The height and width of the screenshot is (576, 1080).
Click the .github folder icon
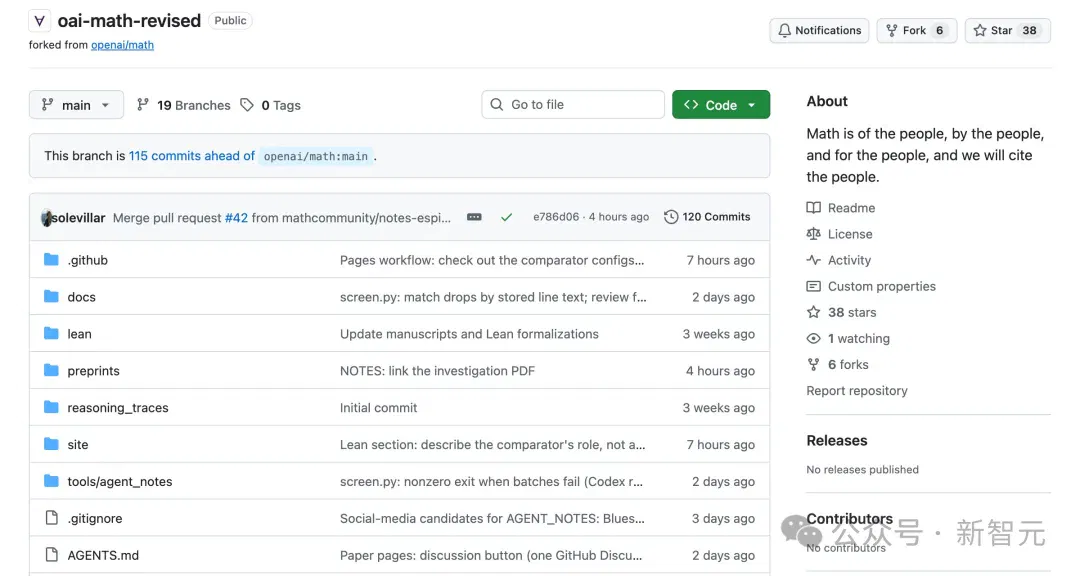(51, 260)
